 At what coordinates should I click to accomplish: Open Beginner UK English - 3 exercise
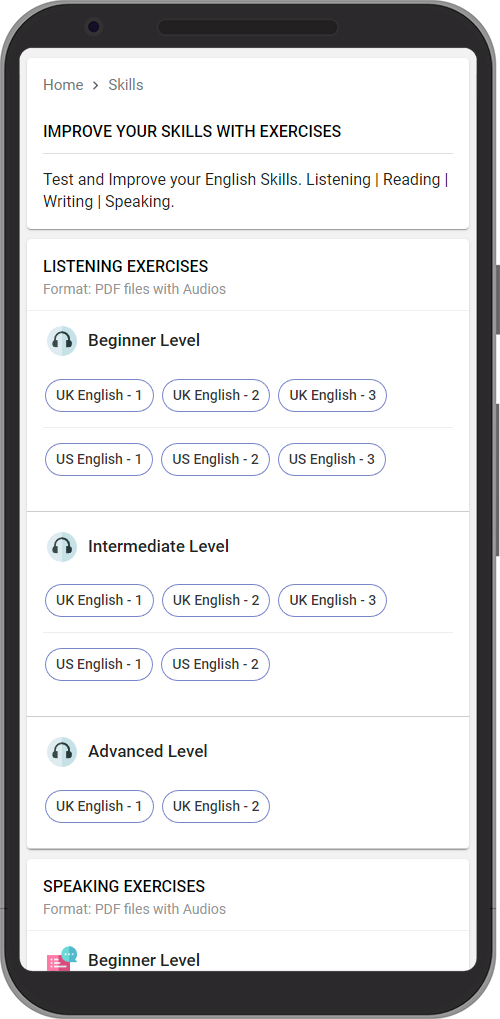click(x=332, y=395)
